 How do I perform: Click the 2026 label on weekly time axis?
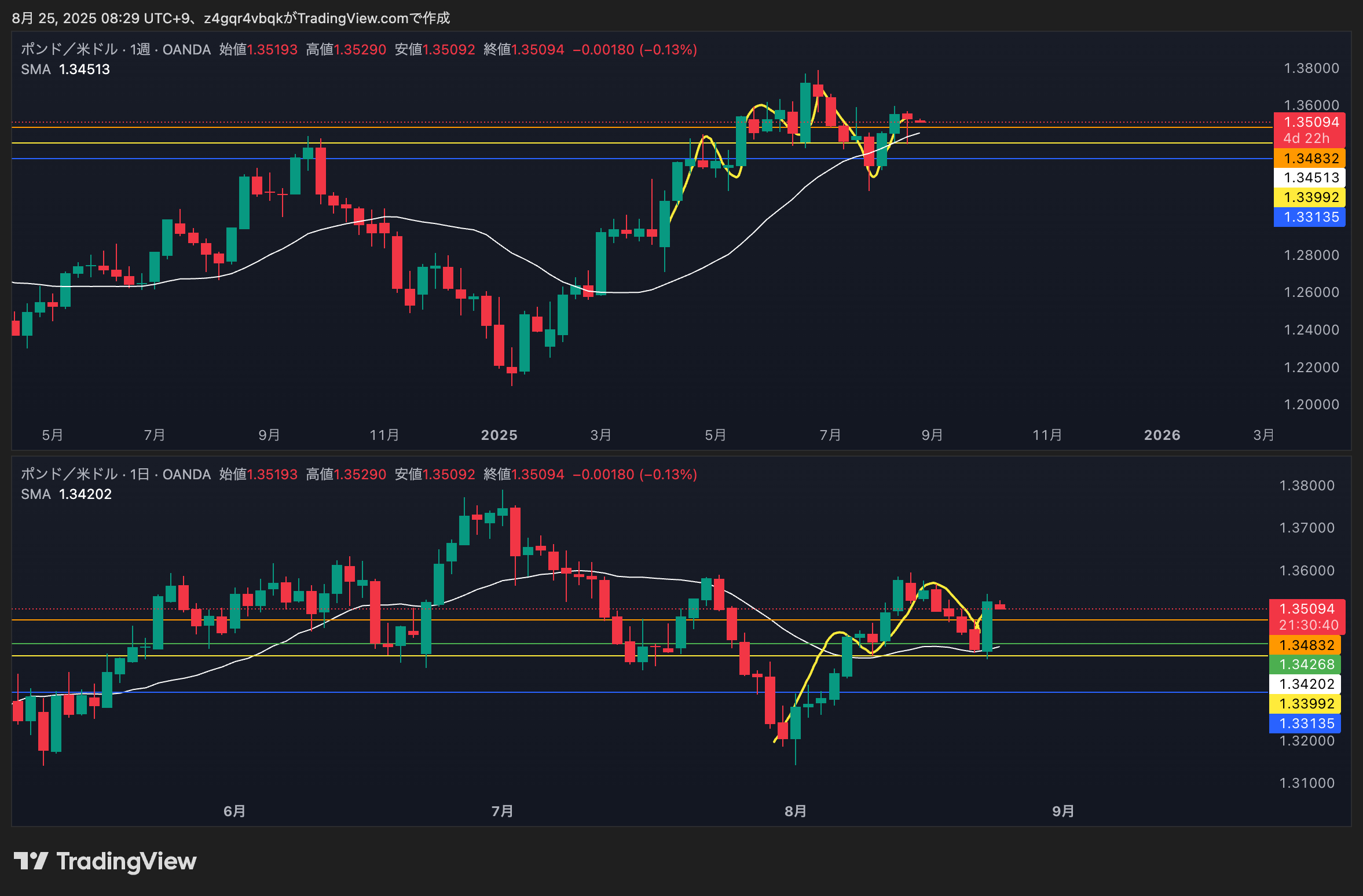point(1162,435)
